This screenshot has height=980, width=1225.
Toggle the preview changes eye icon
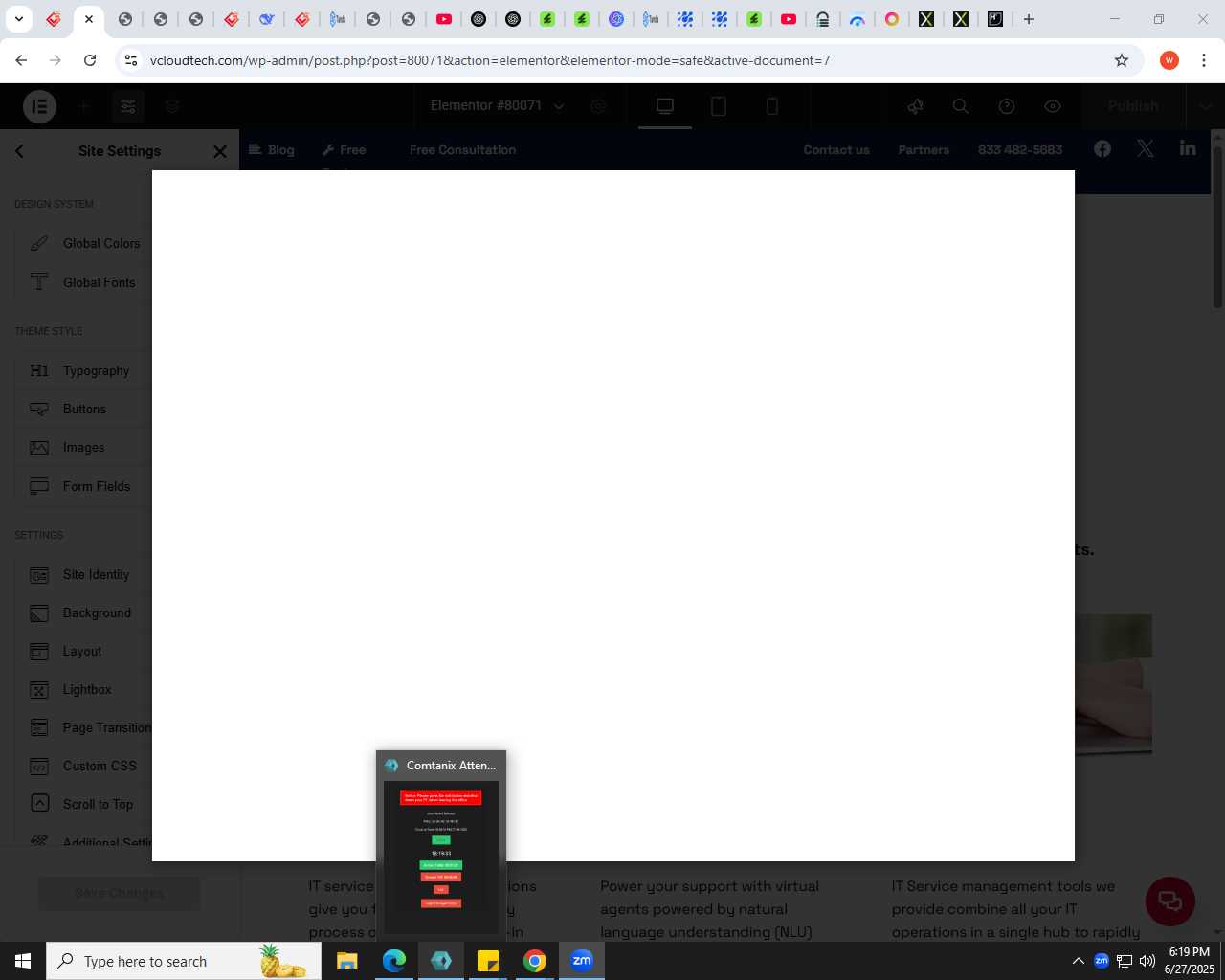1053,106
